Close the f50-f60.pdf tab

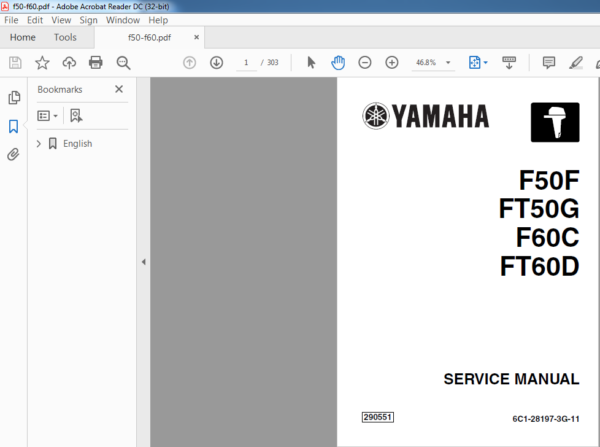point(196,37)
